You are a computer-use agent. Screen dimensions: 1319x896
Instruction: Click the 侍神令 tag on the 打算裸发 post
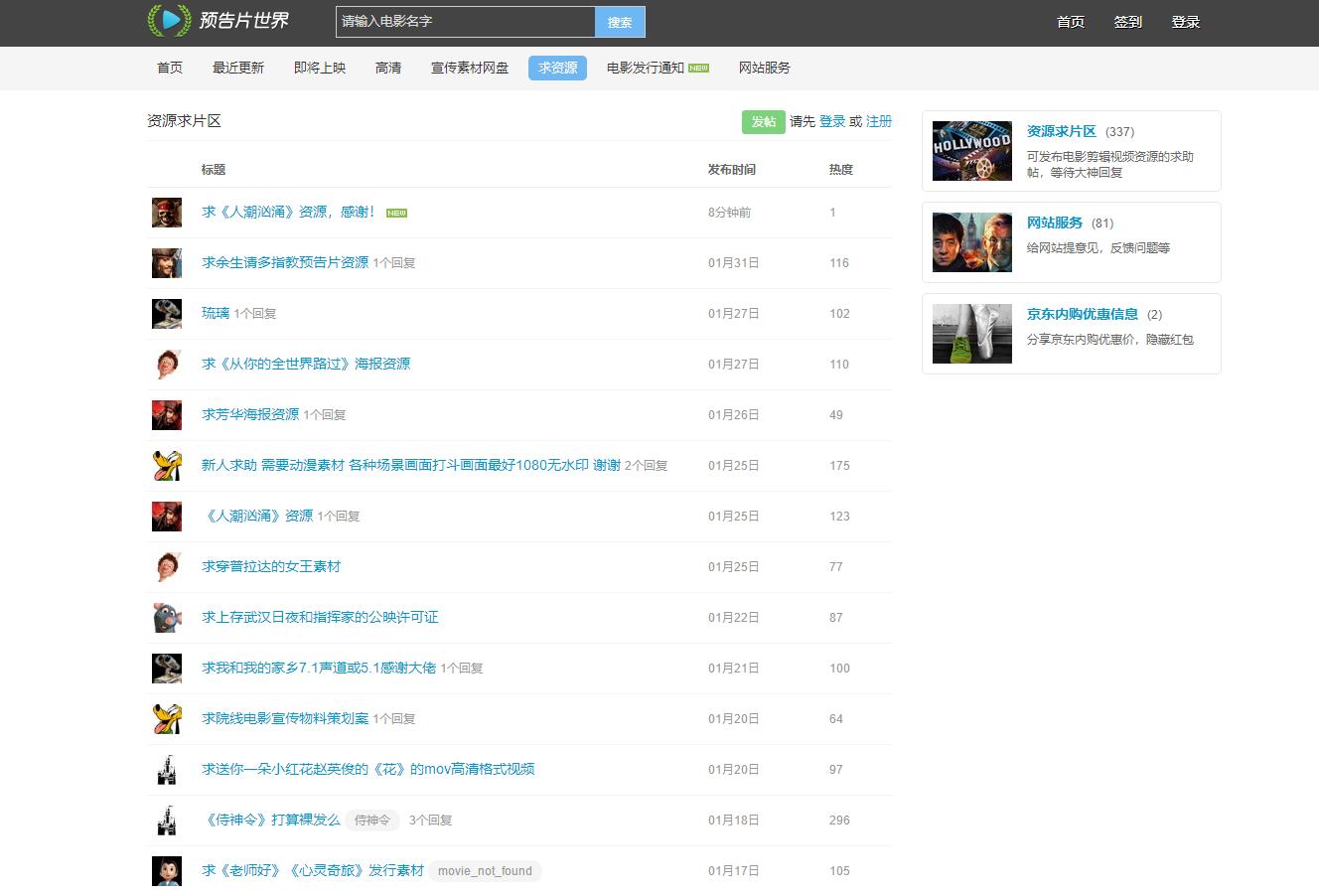[x=372, y=821]
